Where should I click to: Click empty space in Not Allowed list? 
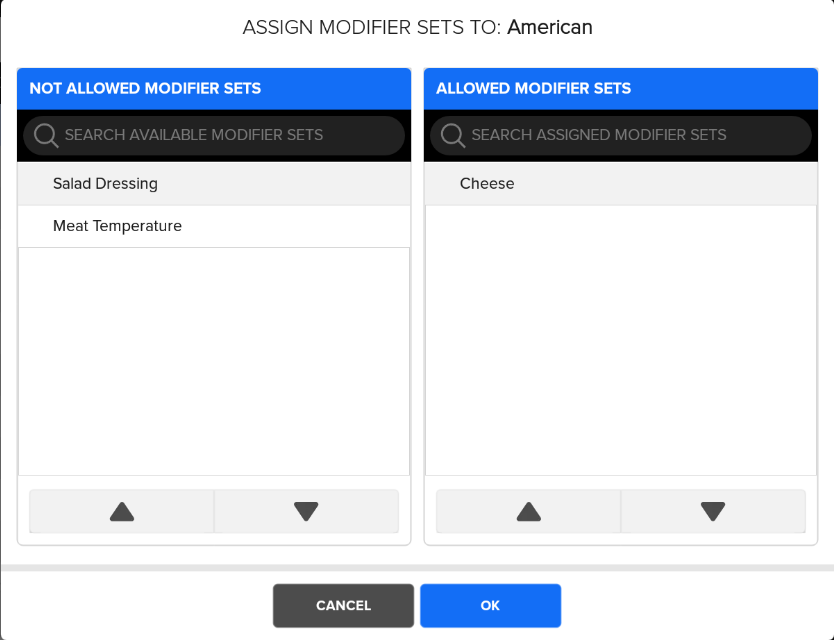(214, 360)
